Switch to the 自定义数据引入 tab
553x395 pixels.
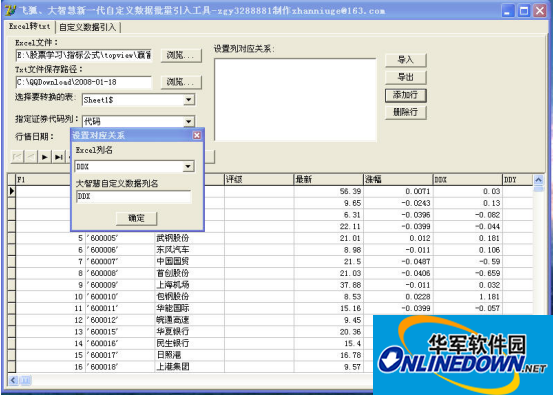(87, 27)
